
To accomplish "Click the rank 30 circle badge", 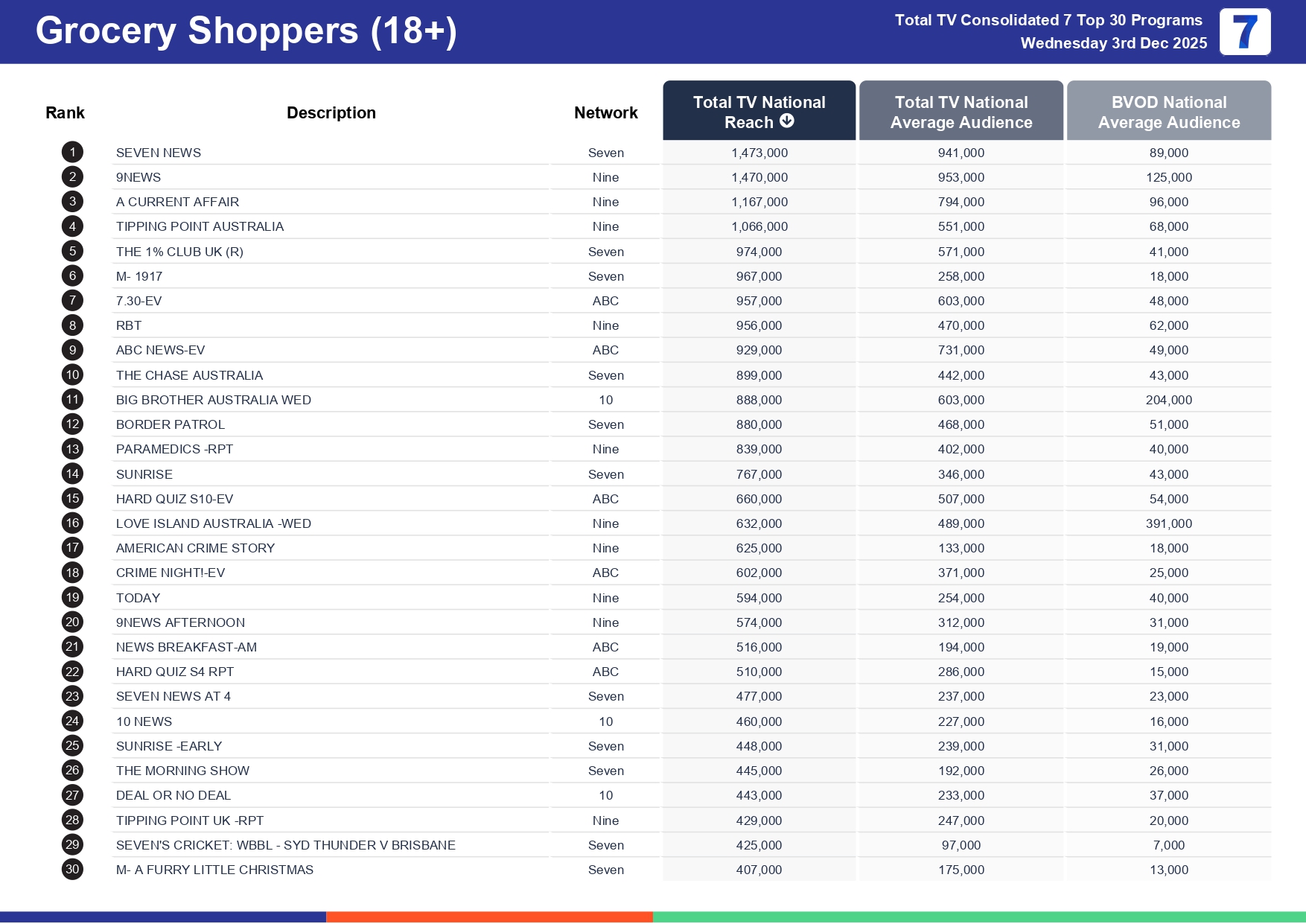I will click(72, 870).
